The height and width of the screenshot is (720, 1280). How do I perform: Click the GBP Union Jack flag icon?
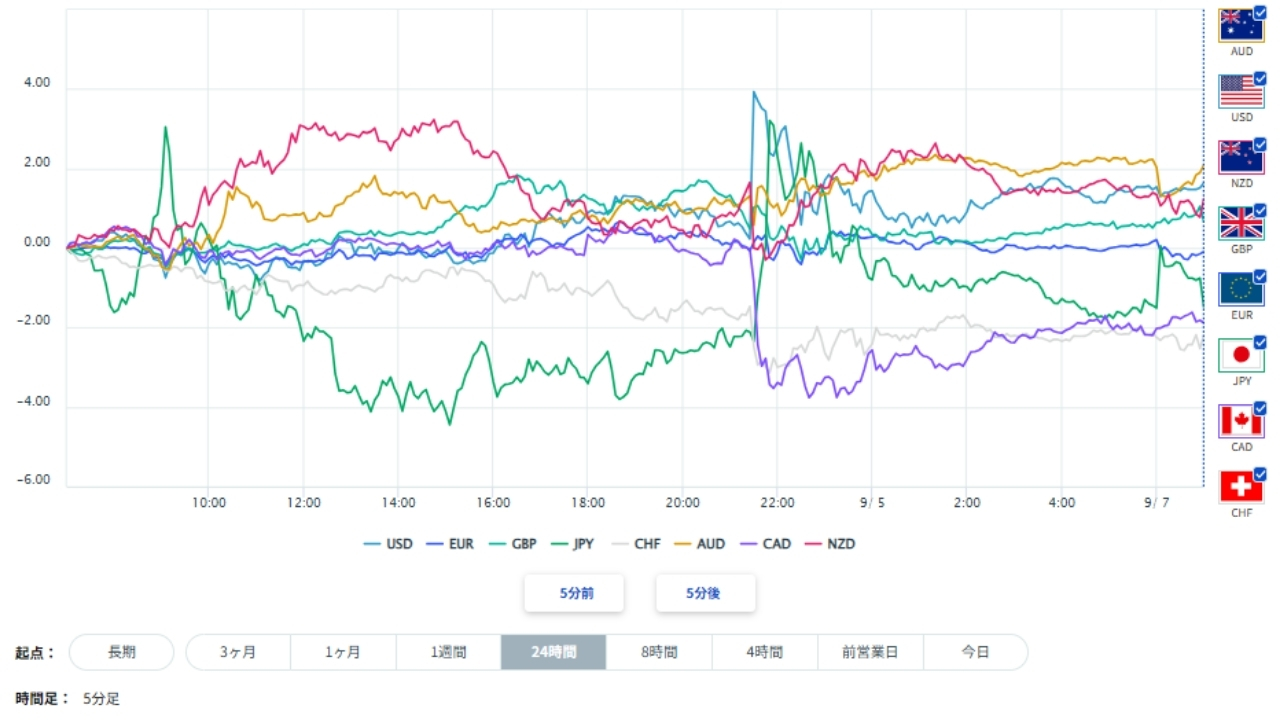coord(1241,223)
